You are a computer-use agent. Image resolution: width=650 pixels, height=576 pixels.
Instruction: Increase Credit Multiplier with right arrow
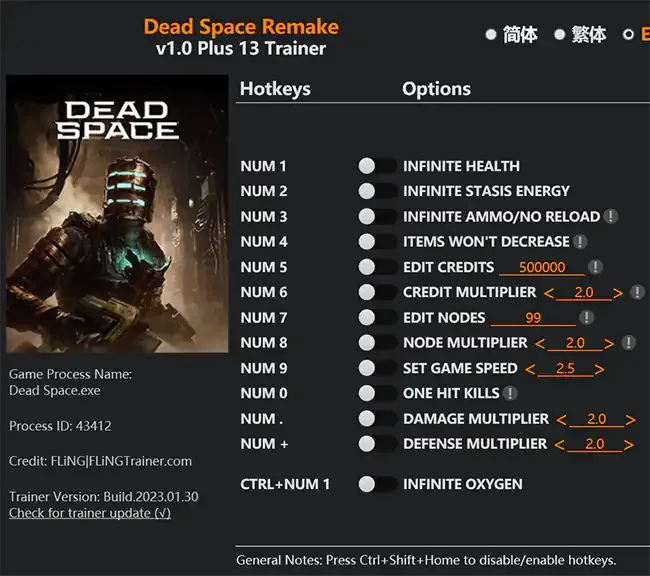[x=618, y=293]
